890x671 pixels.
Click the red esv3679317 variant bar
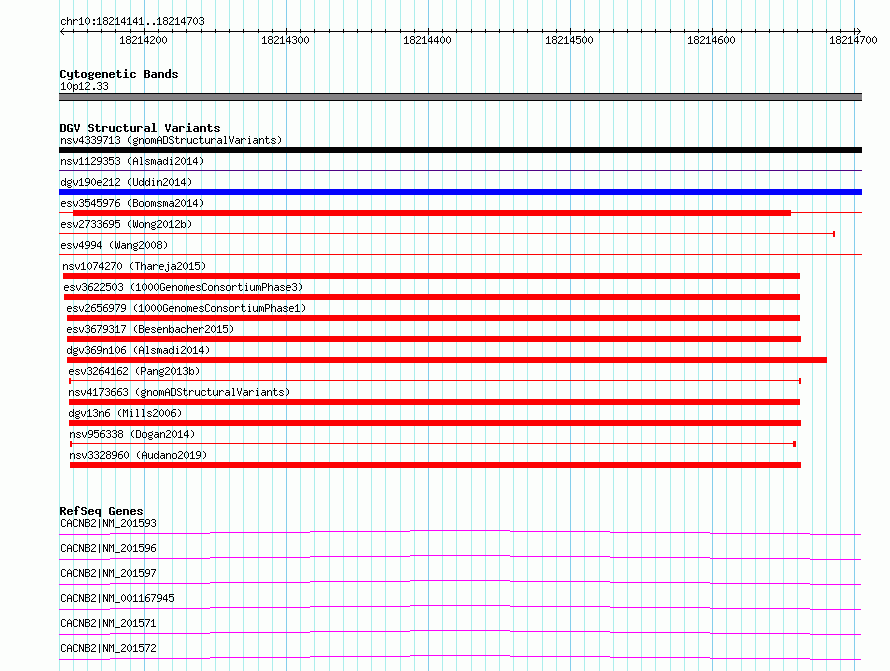click(x=434, y=339)
